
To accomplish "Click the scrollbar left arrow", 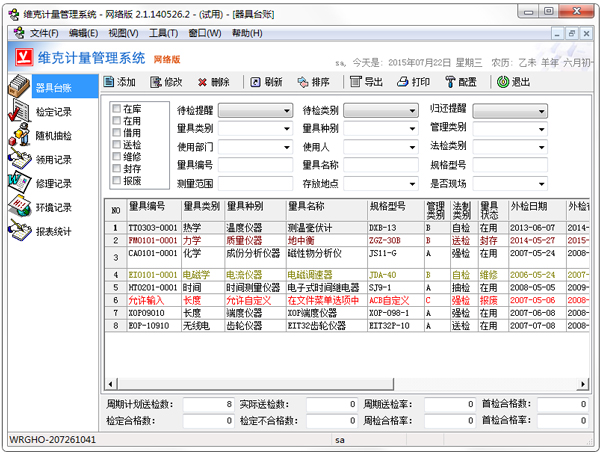I will [x=111, y=384].
